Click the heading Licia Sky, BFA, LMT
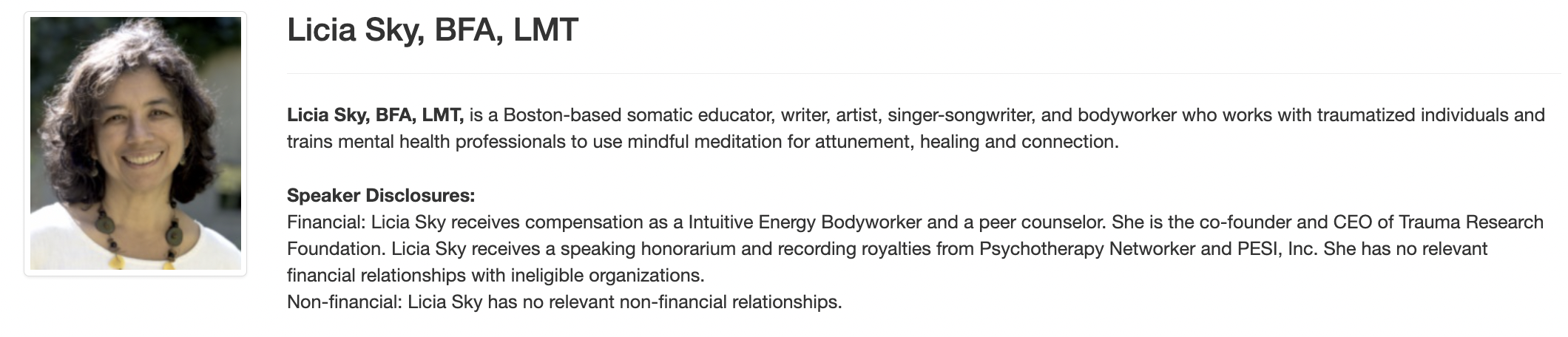This screenshot has width=1568, height=337. point(433,30)
